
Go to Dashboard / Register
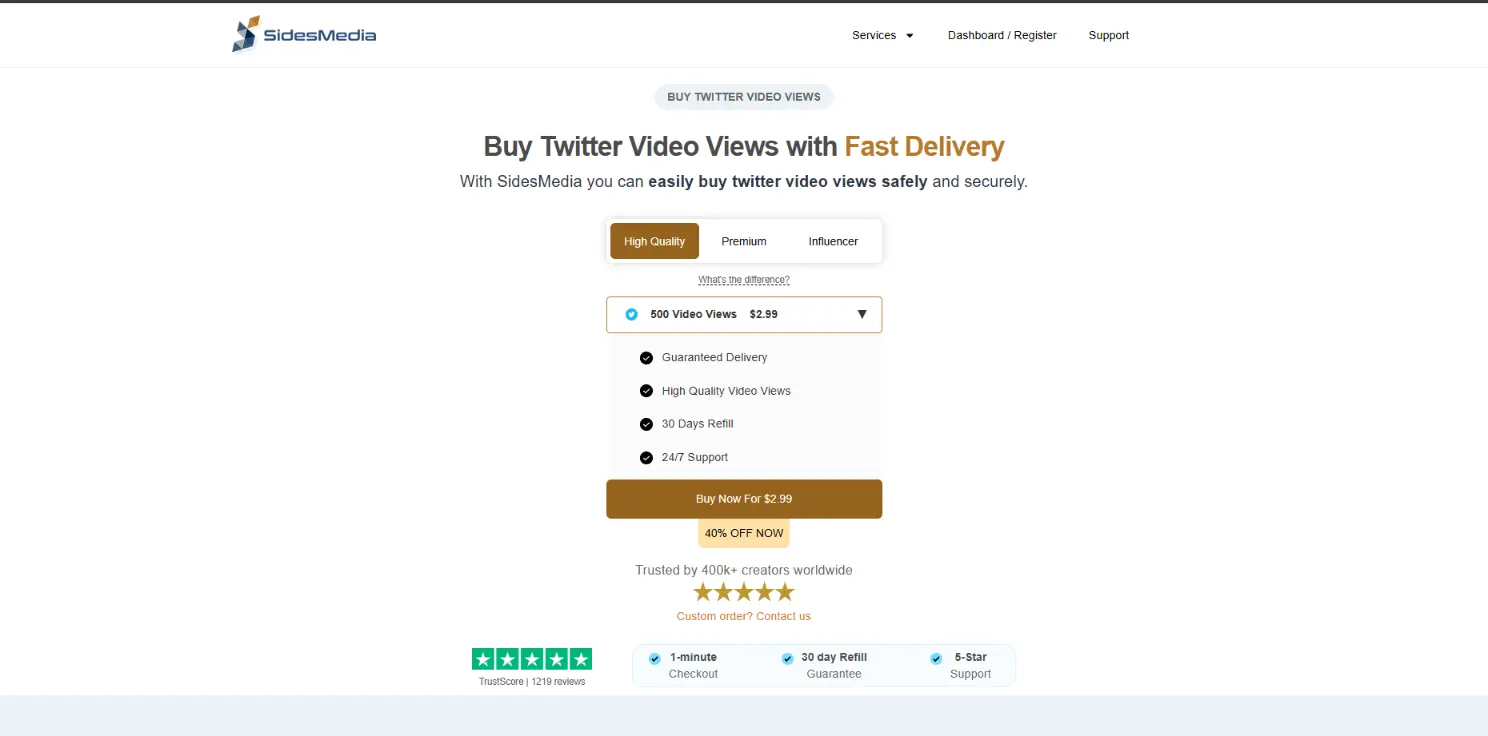[1002, 34]
